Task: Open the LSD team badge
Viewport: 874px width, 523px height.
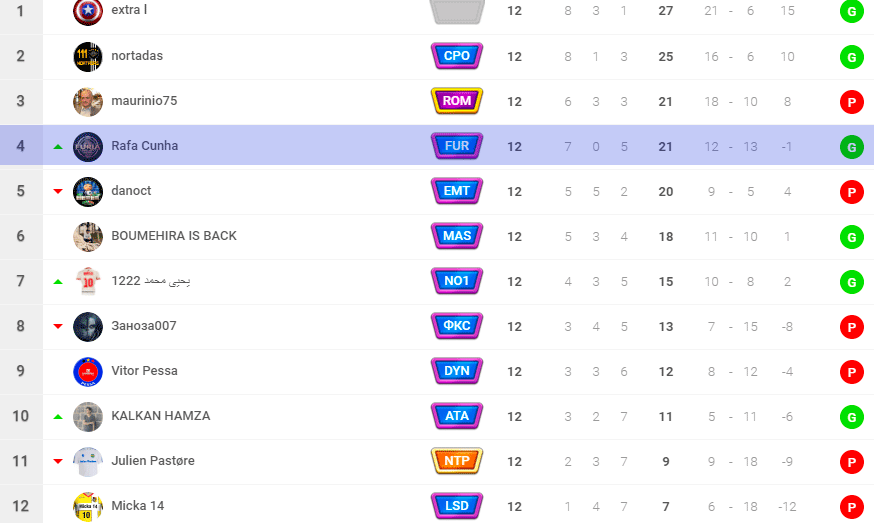Action: (x=457, y=506)
